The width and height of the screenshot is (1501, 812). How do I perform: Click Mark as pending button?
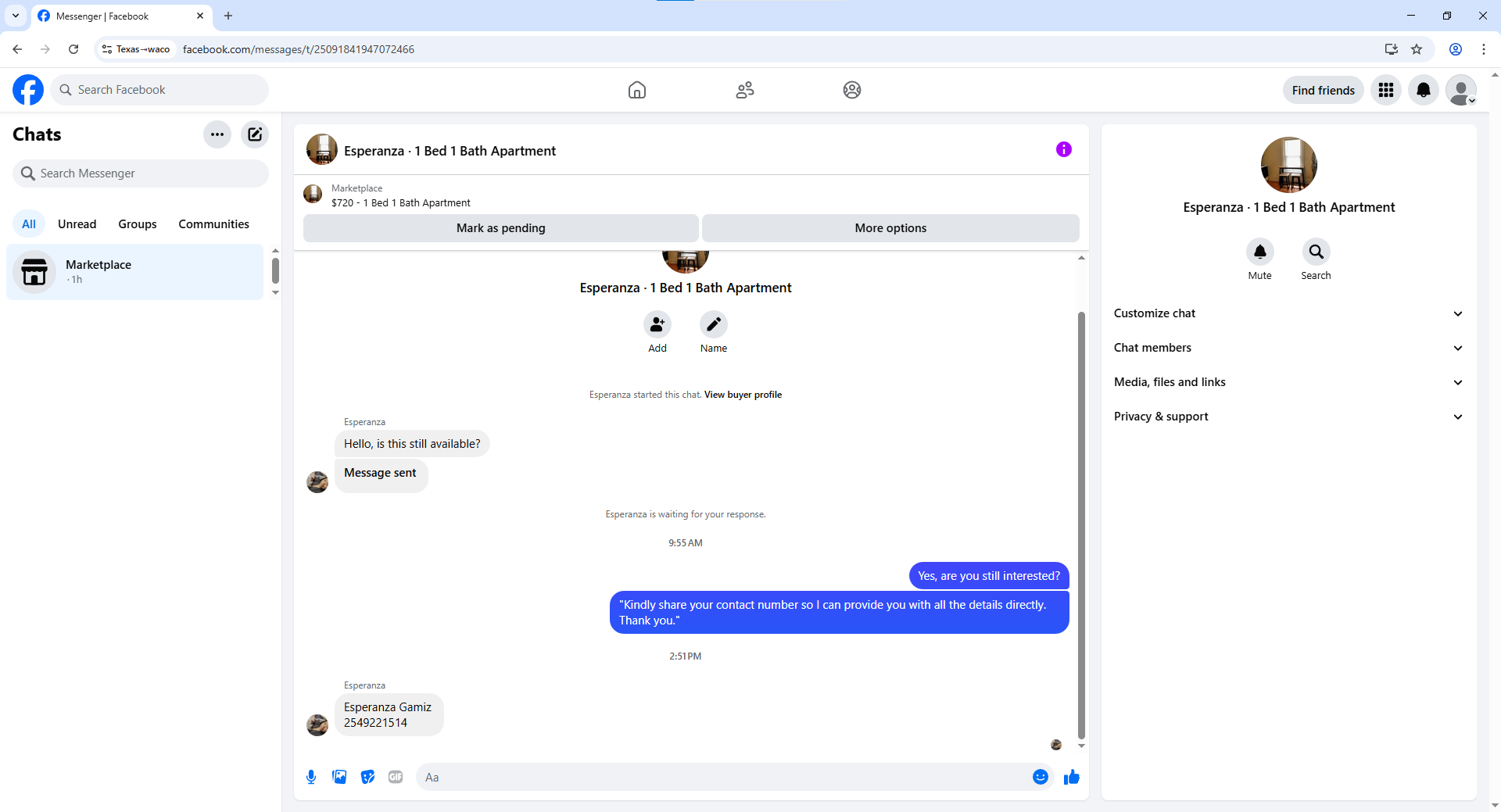coord(501,228)
